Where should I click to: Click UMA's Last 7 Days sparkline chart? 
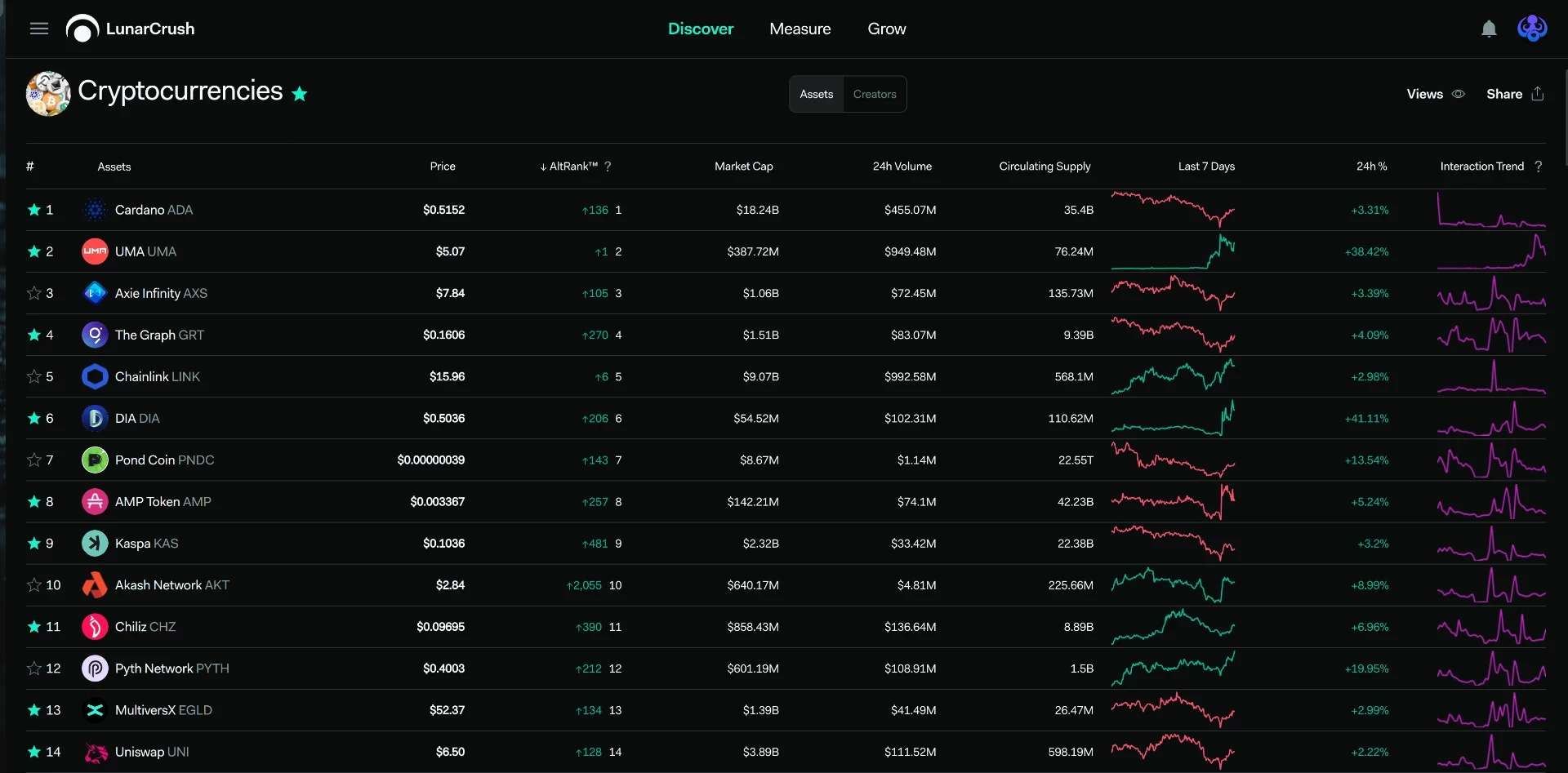tap(1173, 251)
